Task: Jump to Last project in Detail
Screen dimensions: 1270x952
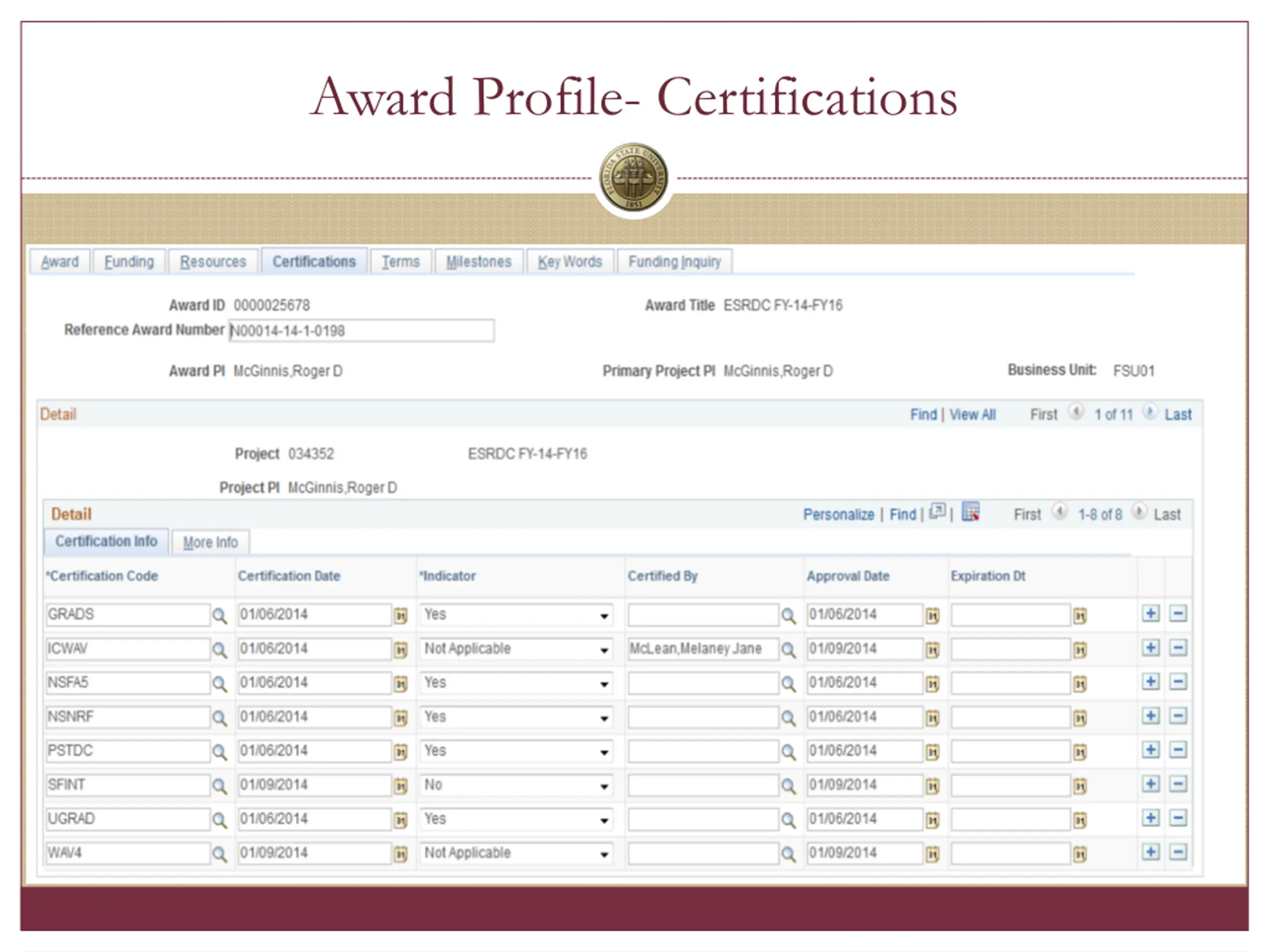Action: point(1178,415)
